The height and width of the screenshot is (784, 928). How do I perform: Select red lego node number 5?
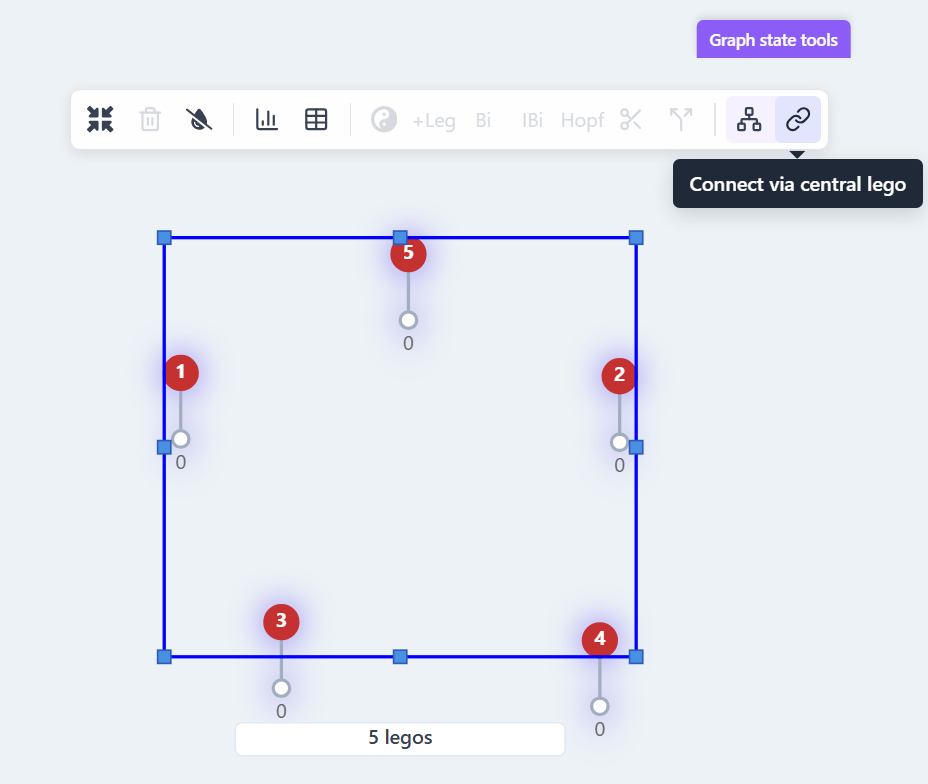point(408,253)
